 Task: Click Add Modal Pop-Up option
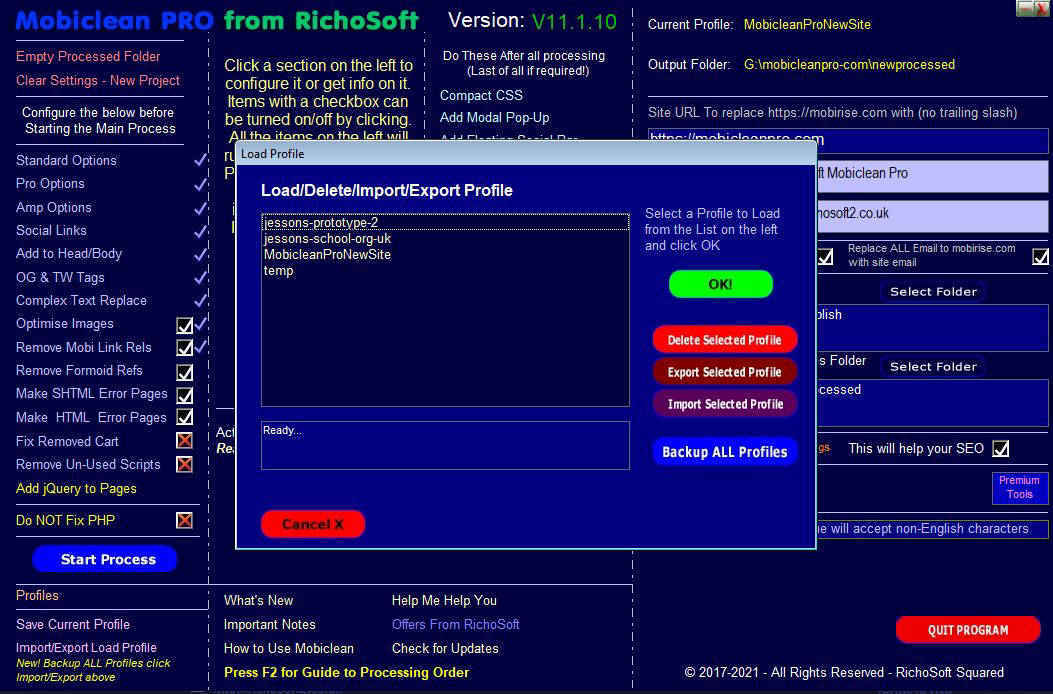click(495, 118)
